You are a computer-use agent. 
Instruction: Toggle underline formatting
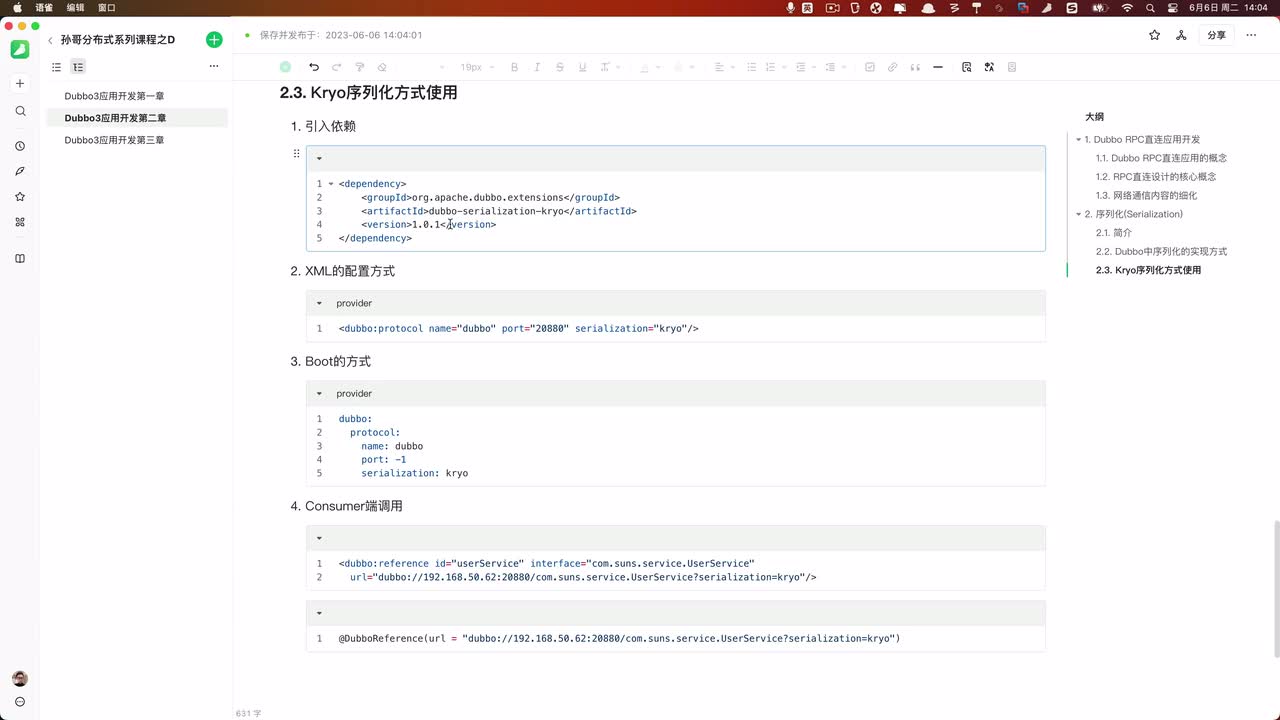point(582,67)
